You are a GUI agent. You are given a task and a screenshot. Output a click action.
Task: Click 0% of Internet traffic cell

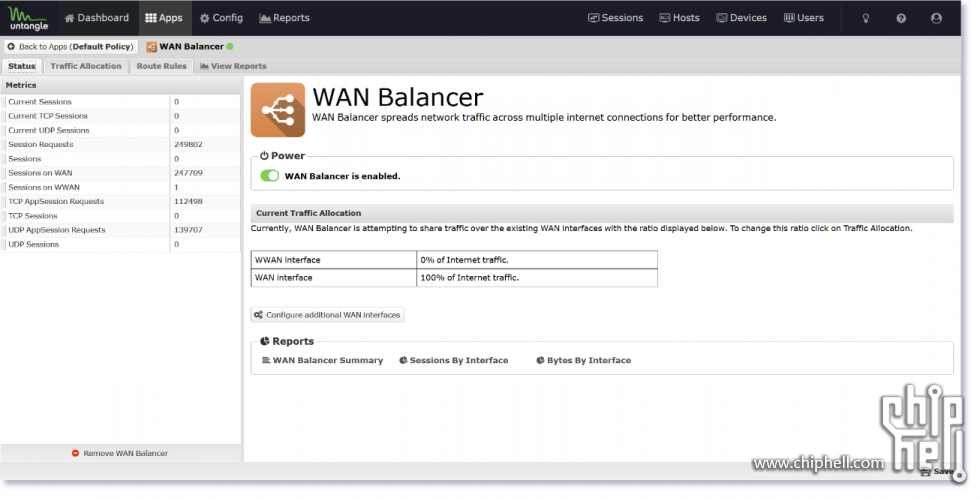click(x=537, y=260)
